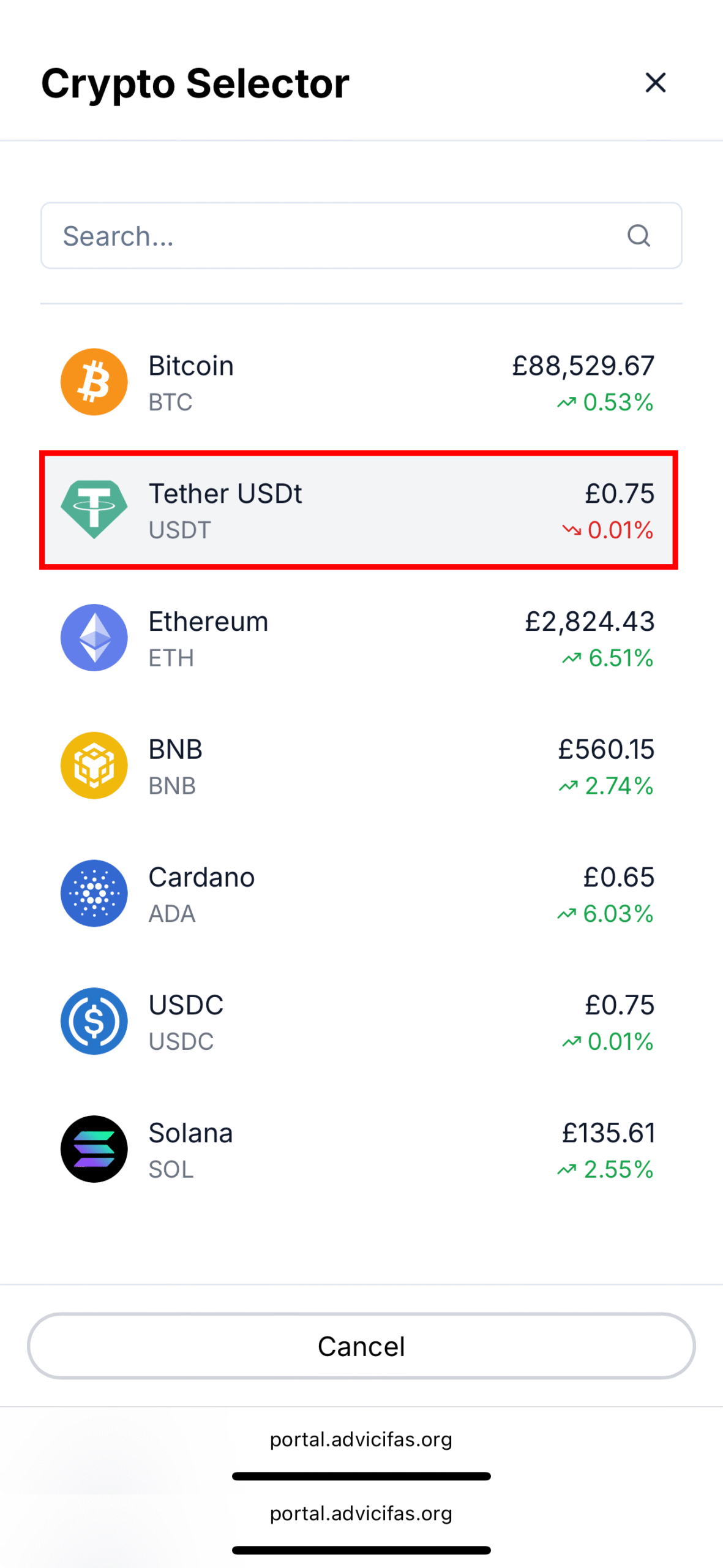Pick Ethereum by its name label
723x1568 pixels.
pos(208,622)
